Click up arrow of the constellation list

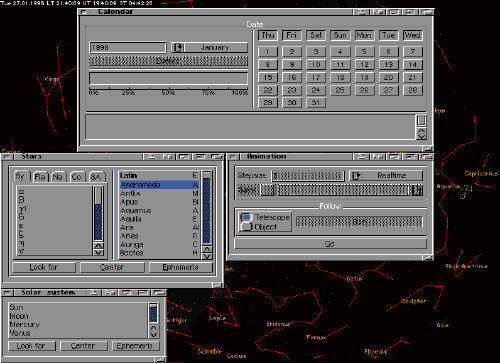pyautogui.click(x=207, y=249)
